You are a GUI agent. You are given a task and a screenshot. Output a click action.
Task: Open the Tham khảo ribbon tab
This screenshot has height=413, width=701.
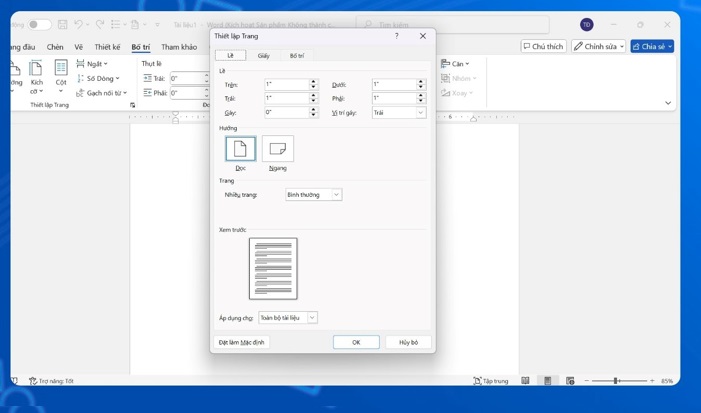179,47
